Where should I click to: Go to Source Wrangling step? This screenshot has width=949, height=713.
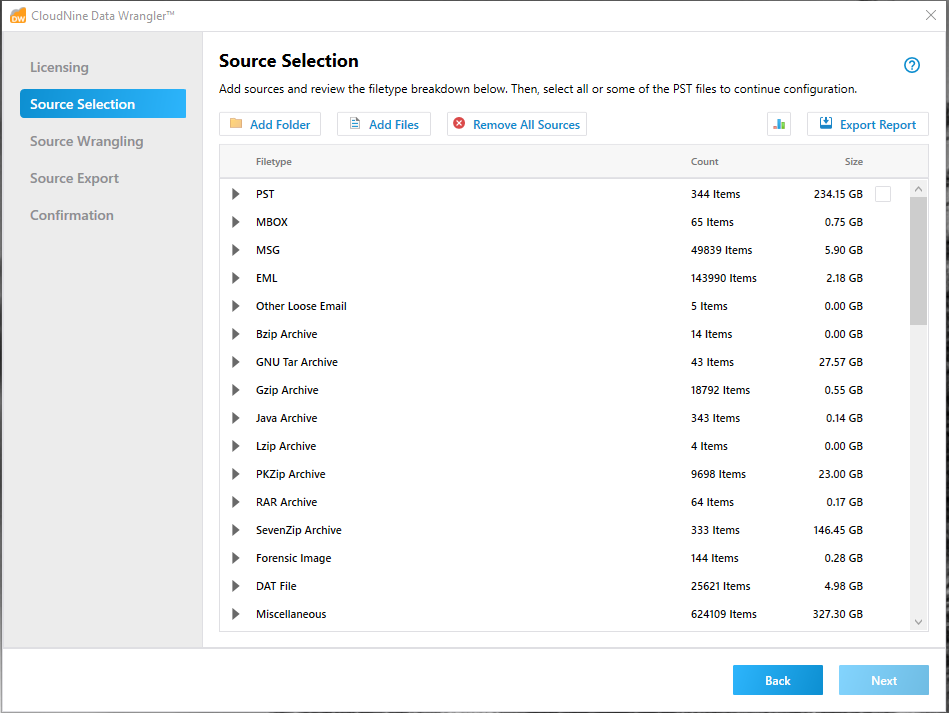(87, 141)
